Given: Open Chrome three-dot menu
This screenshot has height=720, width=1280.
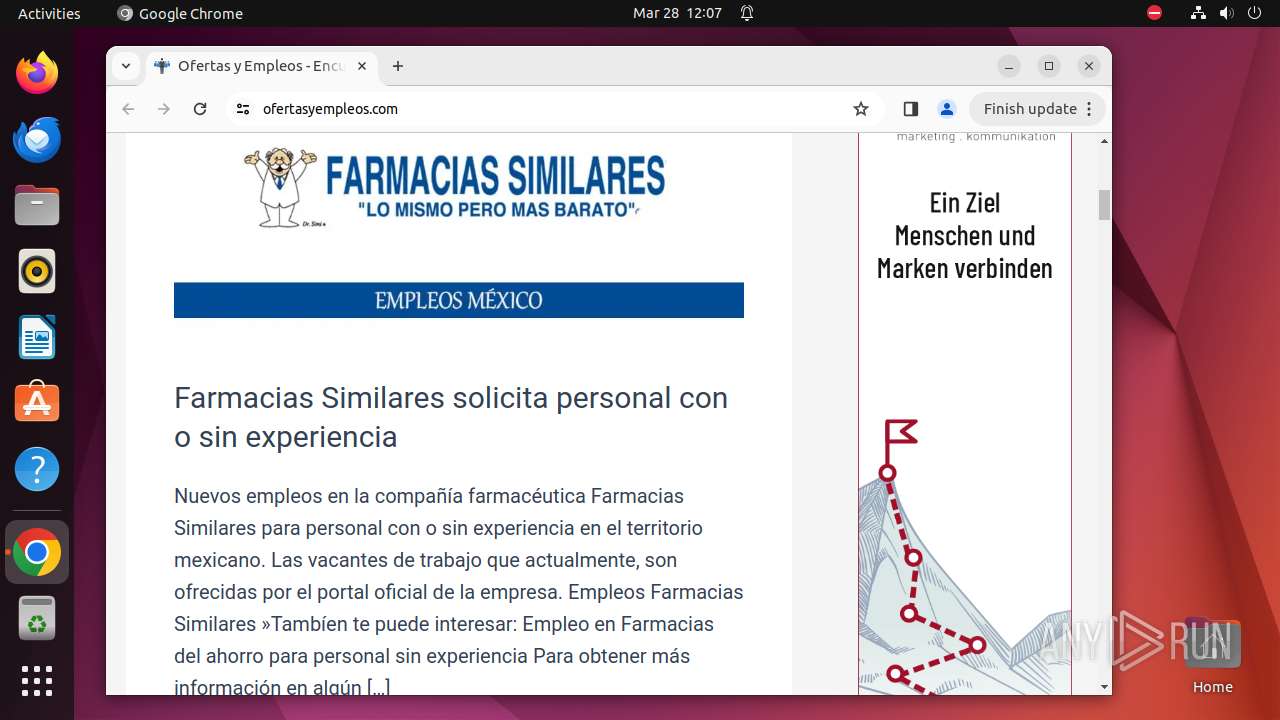Looking at the screenshot, I should [1090, 109].
